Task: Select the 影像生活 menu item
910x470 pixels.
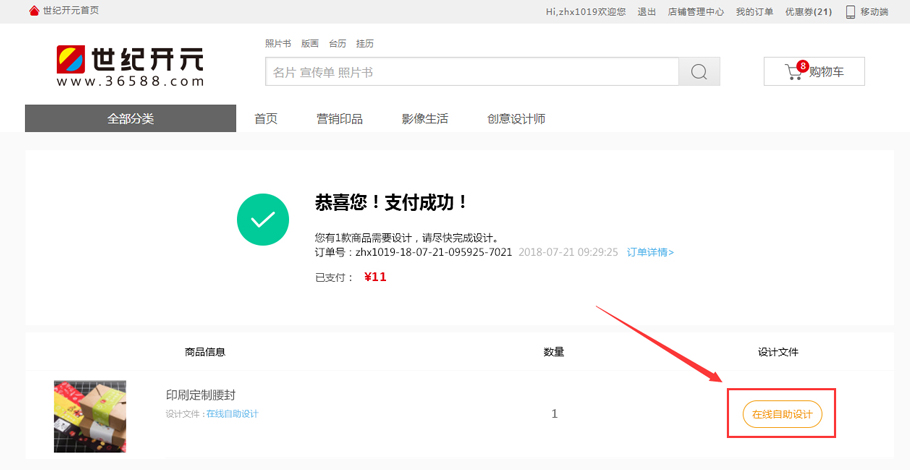Action: point(425,118)
